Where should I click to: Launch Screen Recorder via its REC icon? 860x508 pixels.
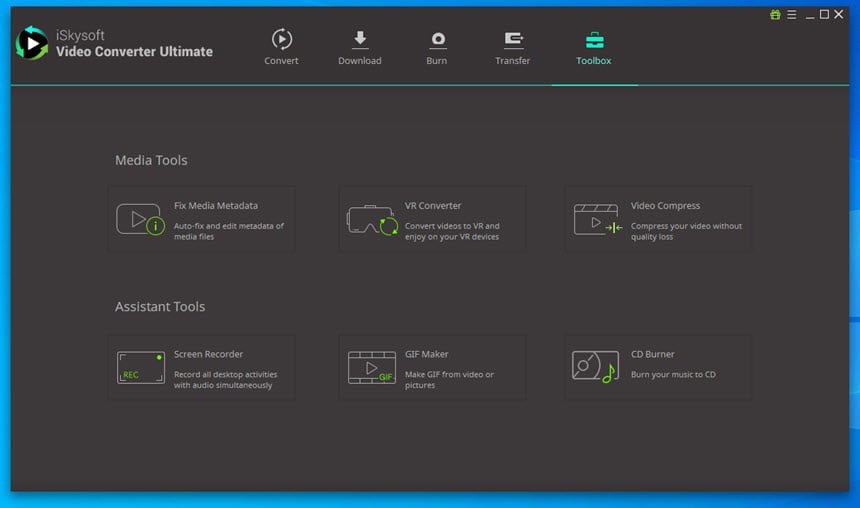tap(140, 367)
